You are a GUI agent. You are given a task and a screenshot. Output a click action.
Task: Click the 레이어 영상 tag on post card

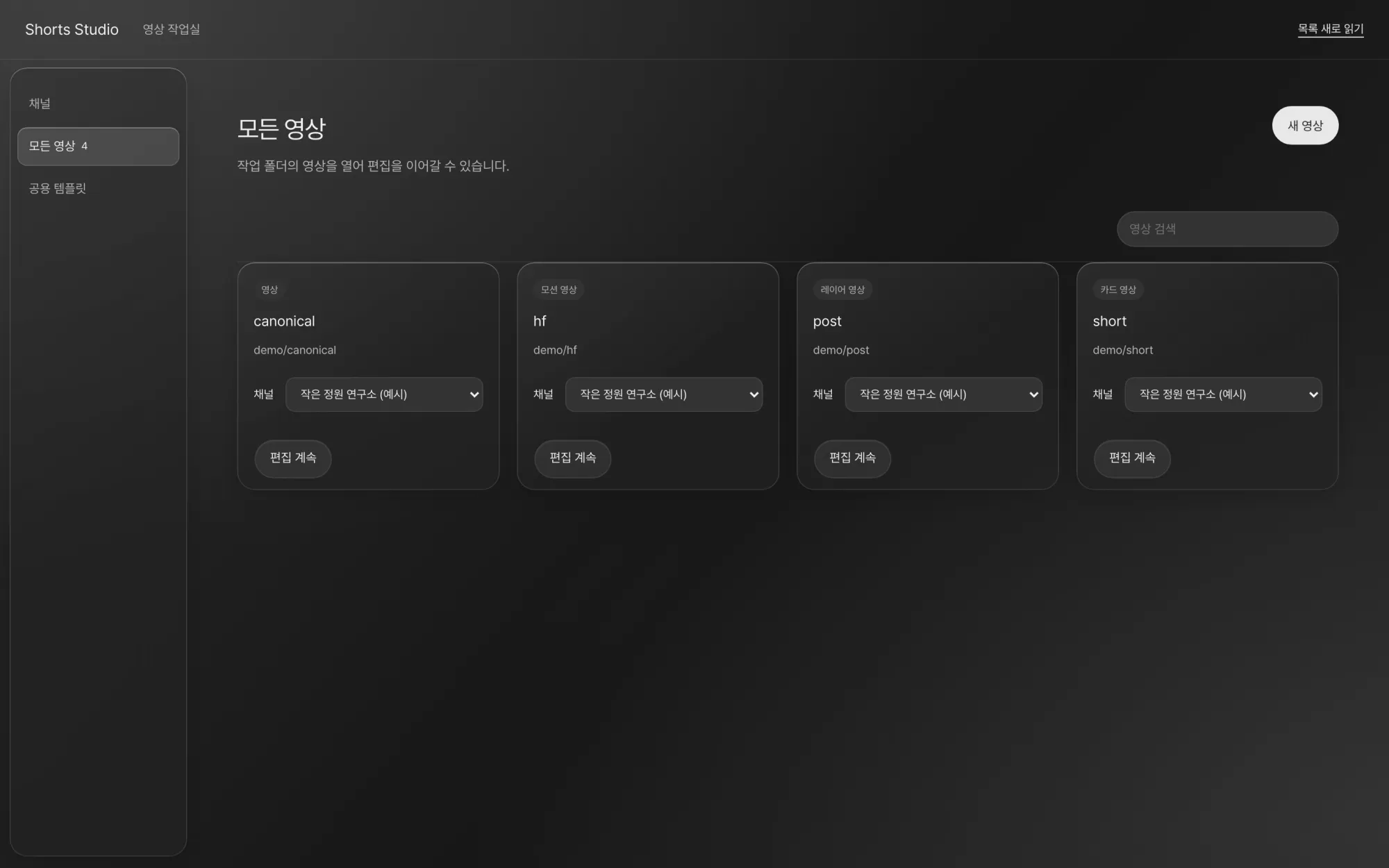(x=842, y=290)
